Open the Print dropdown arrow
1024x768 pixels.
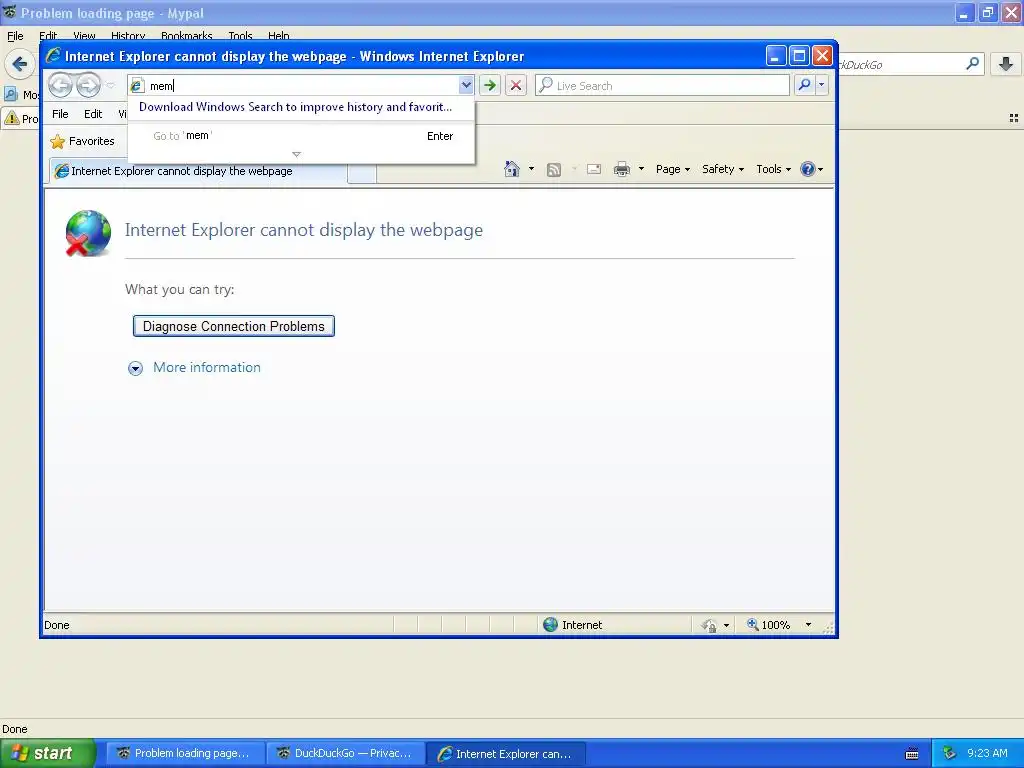641,169
